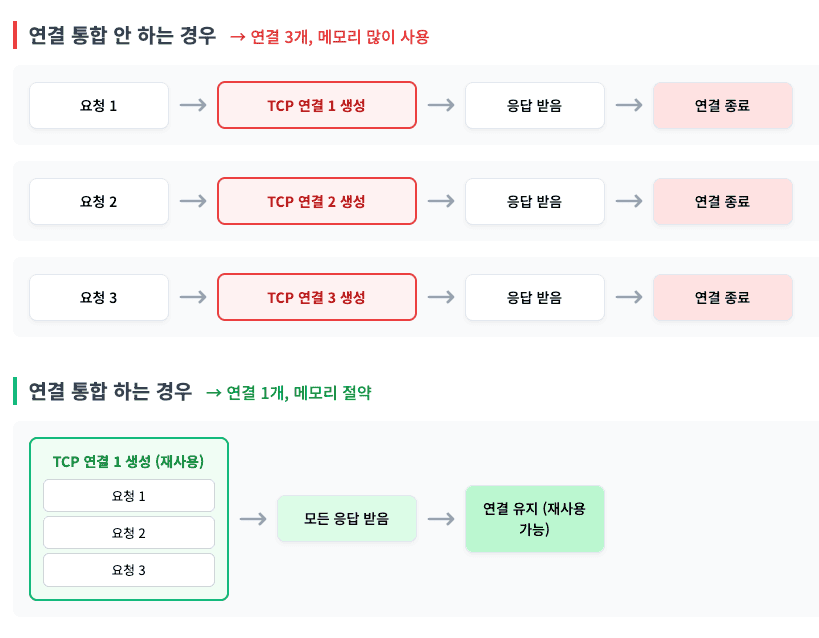Click the arrow after the top 요청 1 box

pyautogui.click(x=193, y=105)
